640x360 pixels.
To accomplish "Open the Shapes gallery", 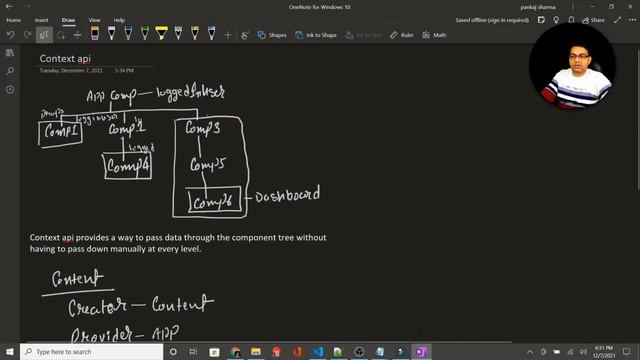I will point(272,35).
